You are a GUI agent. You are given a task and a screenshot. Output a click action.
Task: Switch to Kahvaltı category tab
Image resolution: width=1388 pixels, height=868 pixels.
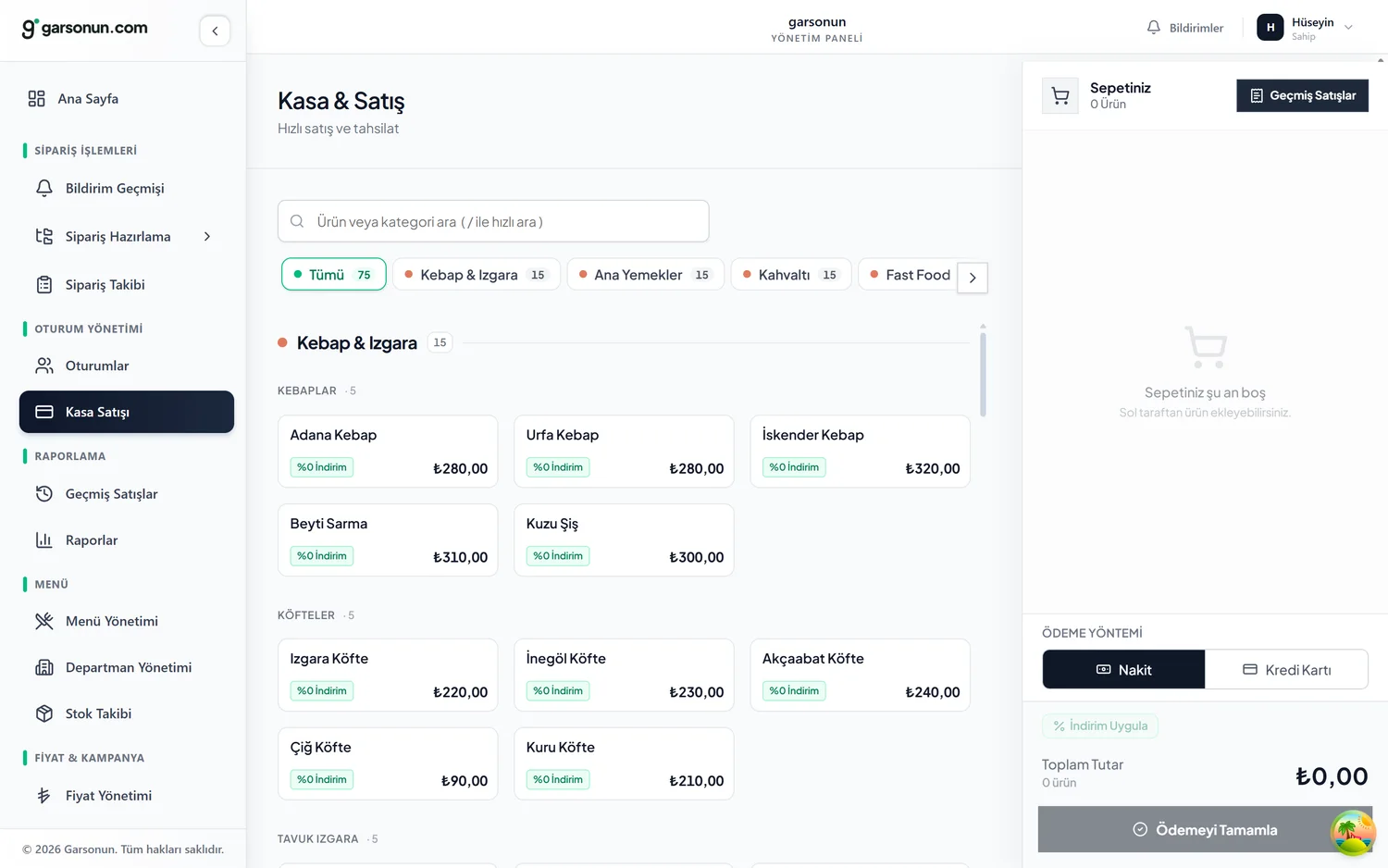click(791, 275)
